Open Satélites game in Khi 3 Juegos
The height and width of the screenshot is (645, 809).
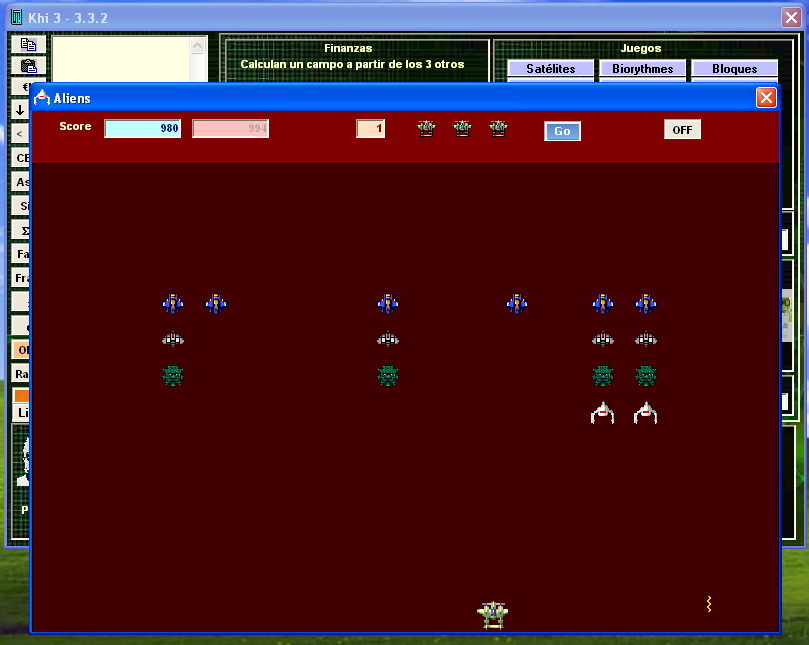tap(551, 69)
